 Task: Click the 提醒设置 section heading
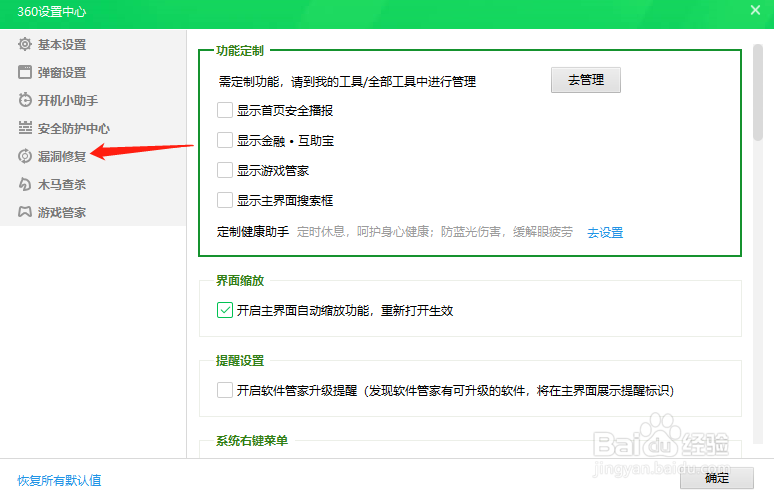240,361
